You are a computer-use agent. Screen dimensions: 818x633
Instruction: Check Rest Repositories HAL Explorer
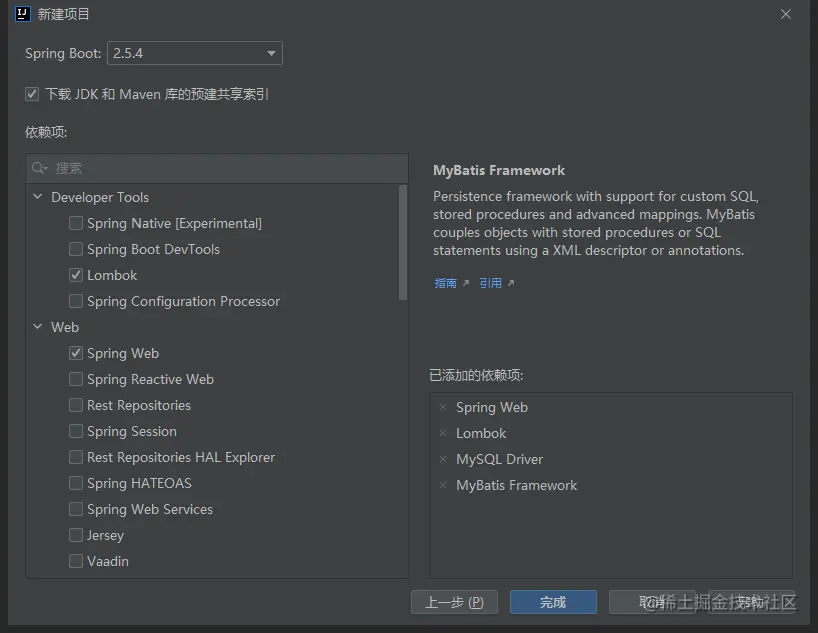click(x=76, y=457)
